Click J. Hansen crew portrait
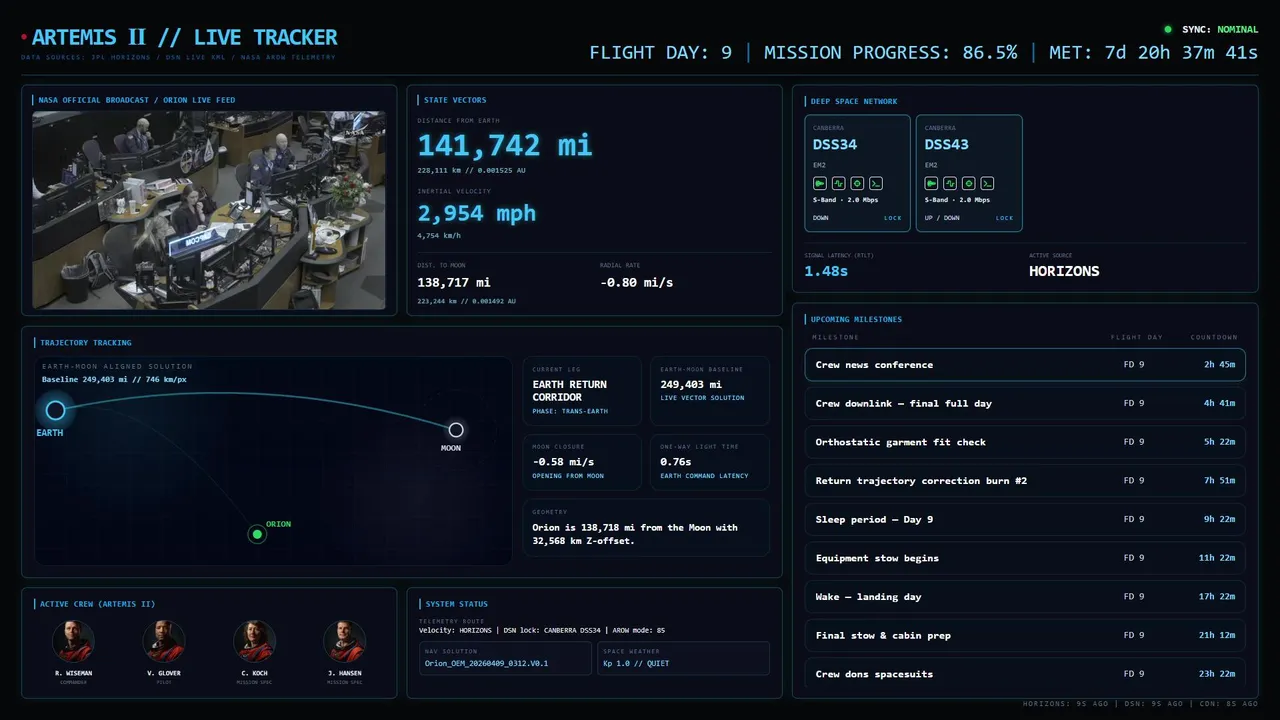Screen dimensions: 1280x720 point(345,641)
